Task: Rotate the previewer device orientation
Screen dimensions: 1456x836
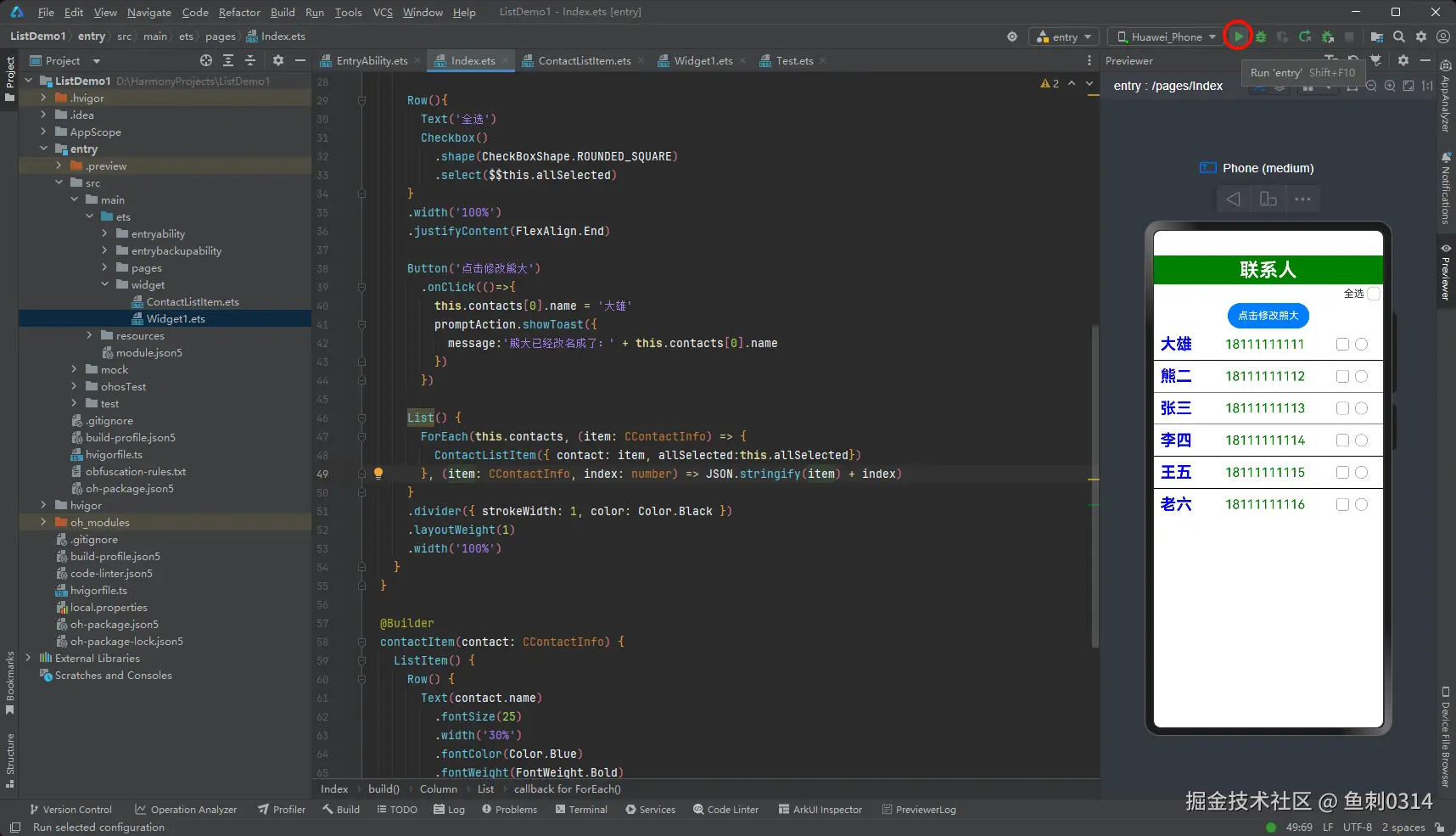Action: 1268,199
